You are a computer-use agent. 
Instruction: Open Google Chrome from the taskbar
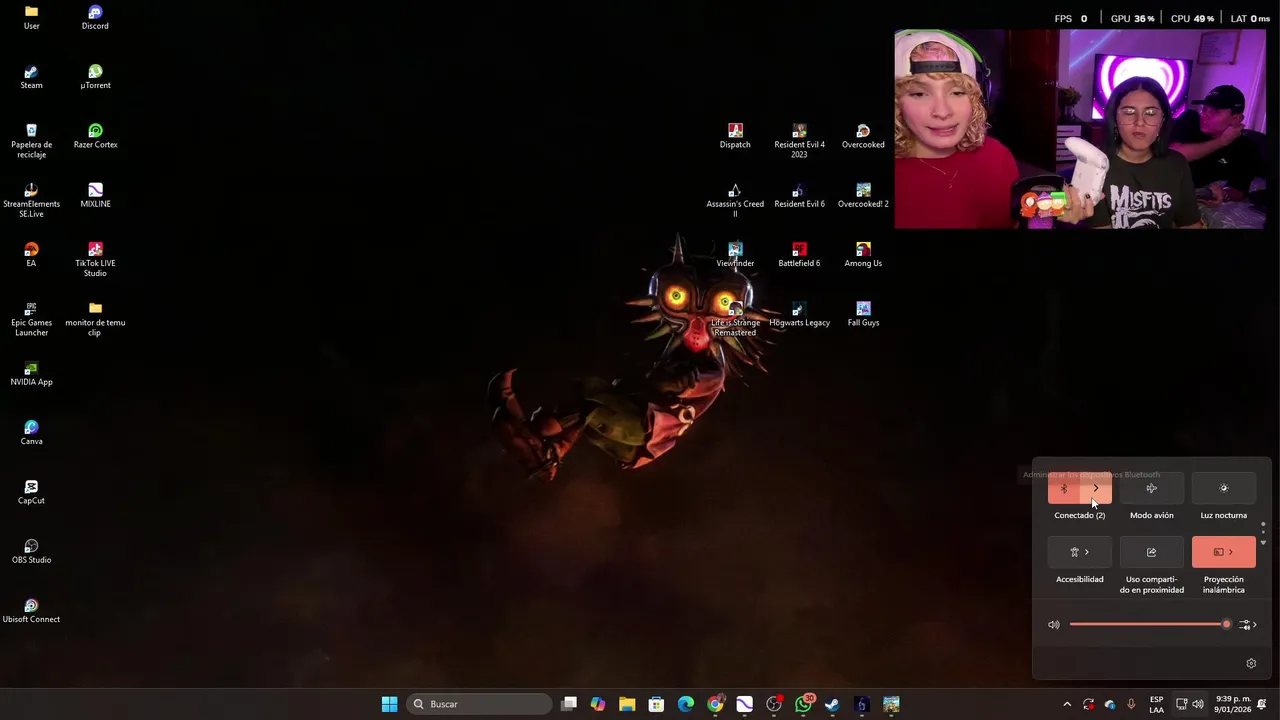coord(715,704)
